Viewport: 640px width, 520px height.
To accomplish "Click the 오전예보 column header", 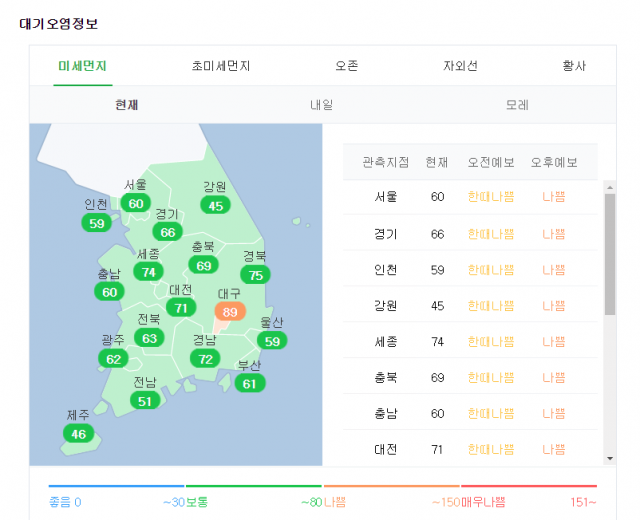I will pos(491,162).
